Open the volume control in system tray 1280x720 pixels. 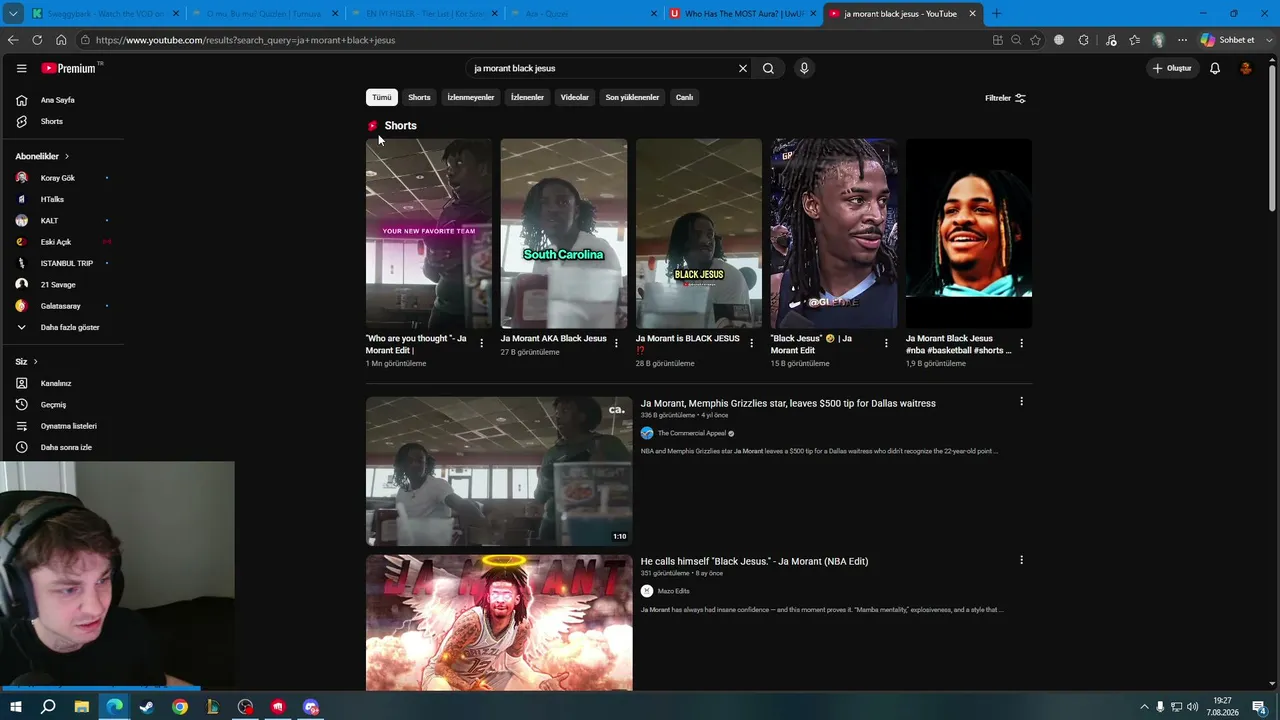(1192, 707)
